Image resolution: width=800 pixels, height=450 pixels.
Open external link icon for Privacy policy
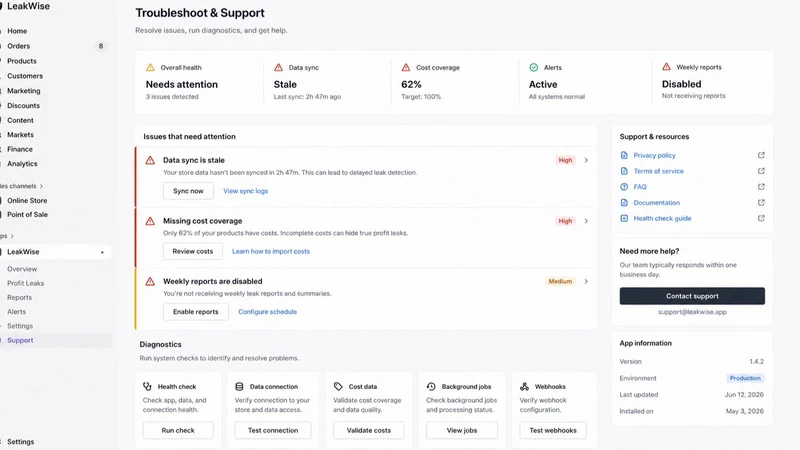pos(761,155)
